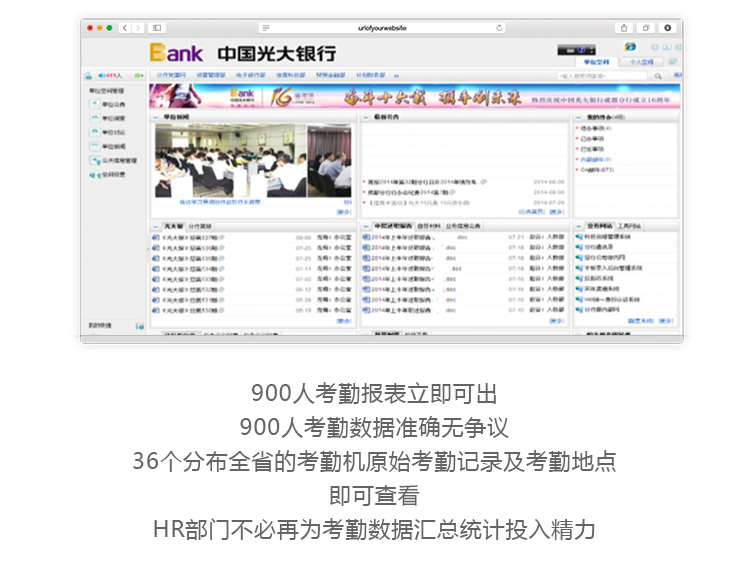750x567 pixels.
Task: Click the portal search input field
Action: (602, 76)
